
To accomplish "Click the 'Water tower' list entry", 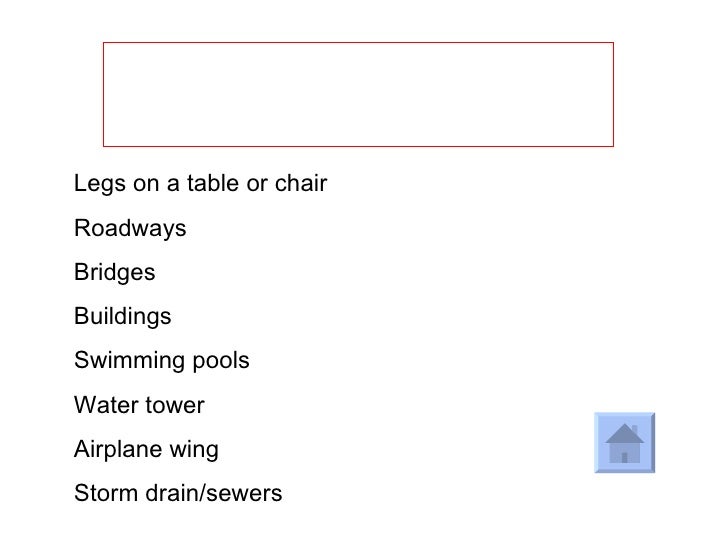I will 139,405.
